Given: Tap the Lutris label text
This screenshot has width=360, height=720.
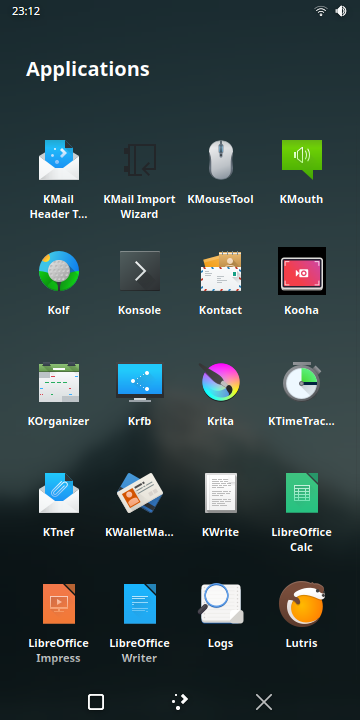Looking at the screenshot, I should tap(302, 643).
